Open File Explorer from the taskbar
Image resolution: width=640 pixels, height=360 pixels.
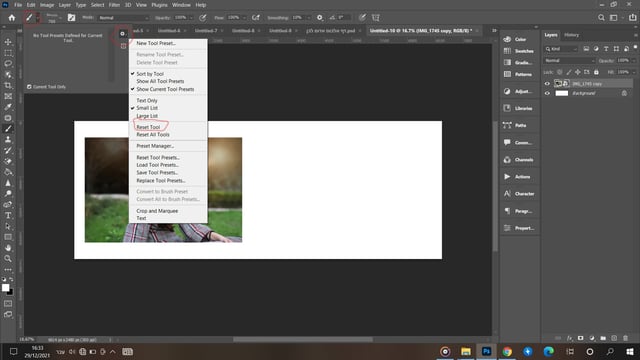466,351
